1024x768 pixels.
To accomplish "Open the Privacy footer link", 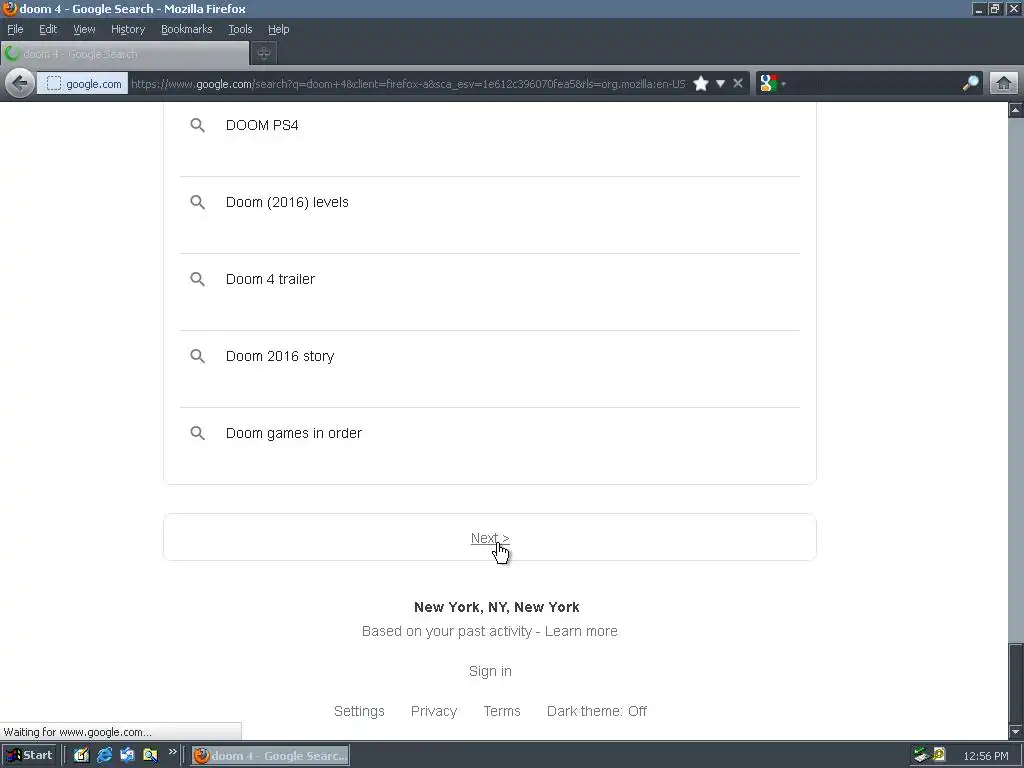I will coord(434,711).
